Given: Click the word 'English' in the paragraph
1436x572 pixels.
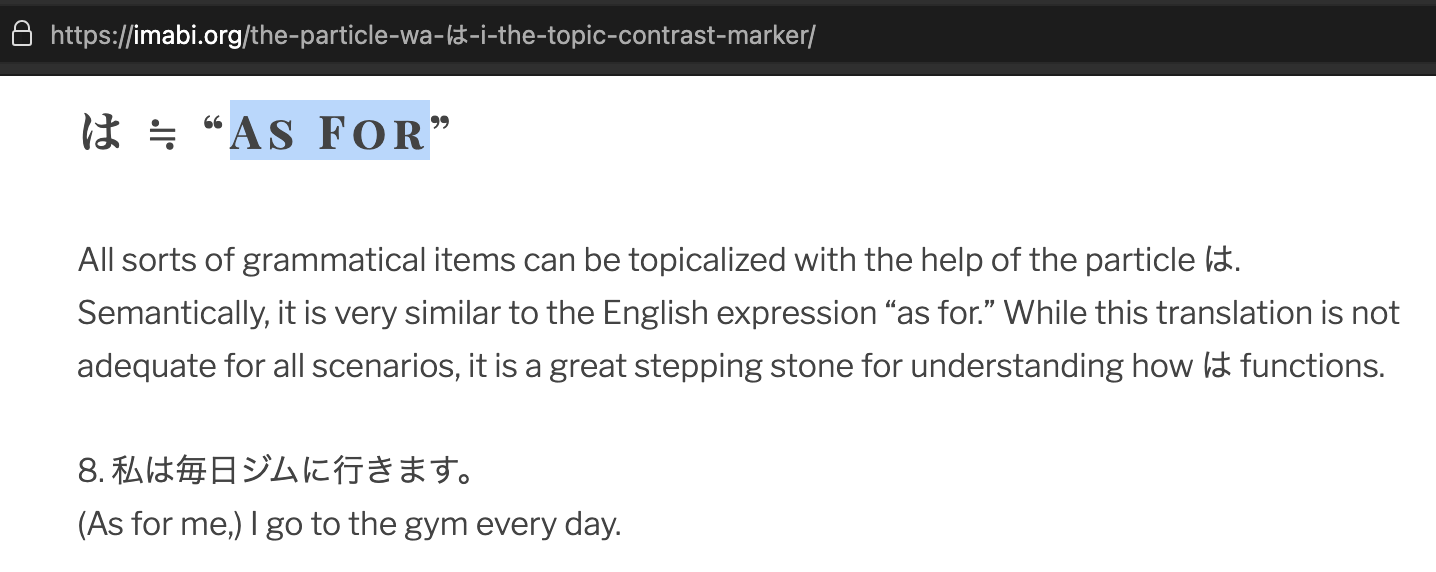Looking at the screenshot, I should (x=654, y=313).
